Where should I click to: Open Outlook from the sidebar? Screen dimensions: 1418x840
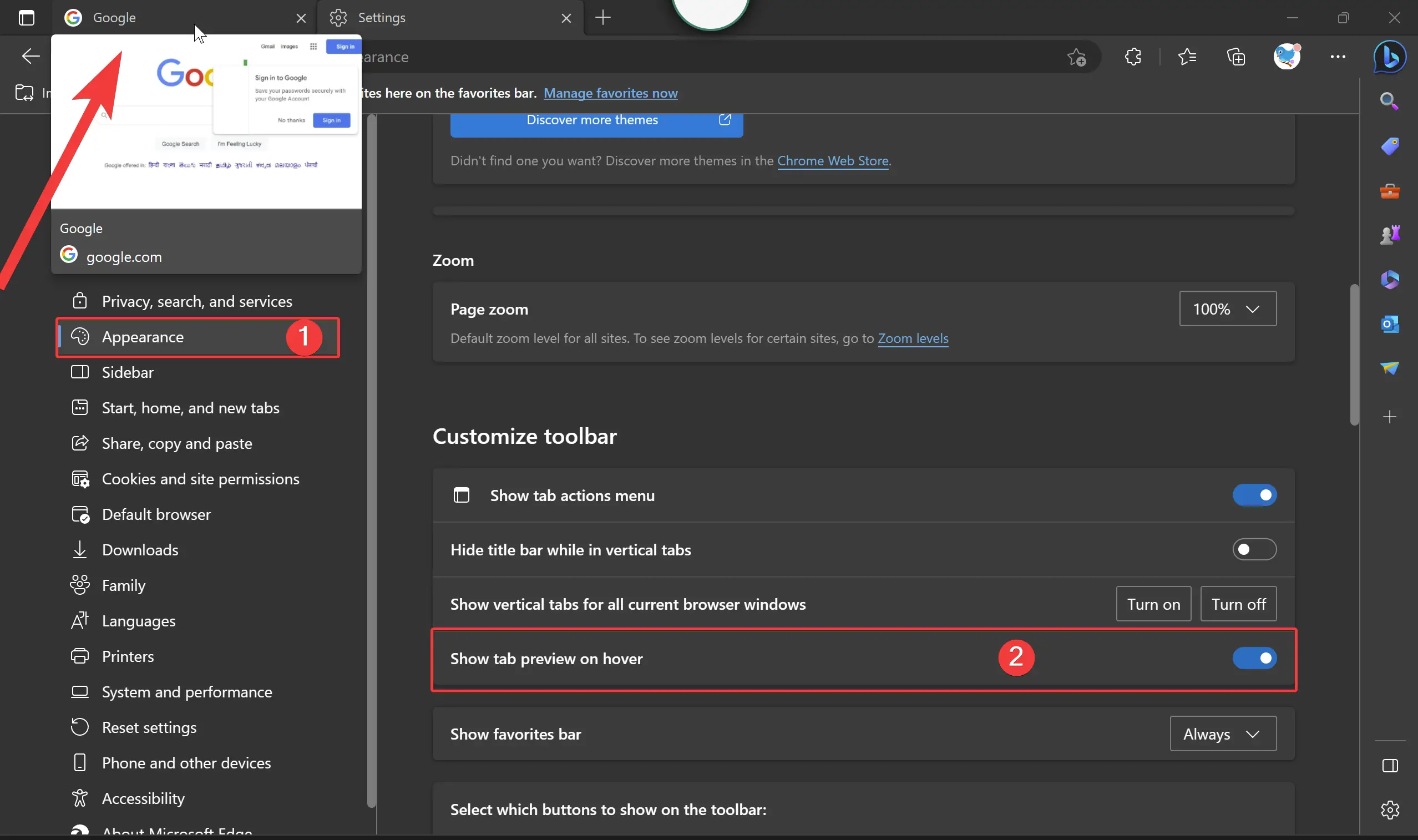1390,325
